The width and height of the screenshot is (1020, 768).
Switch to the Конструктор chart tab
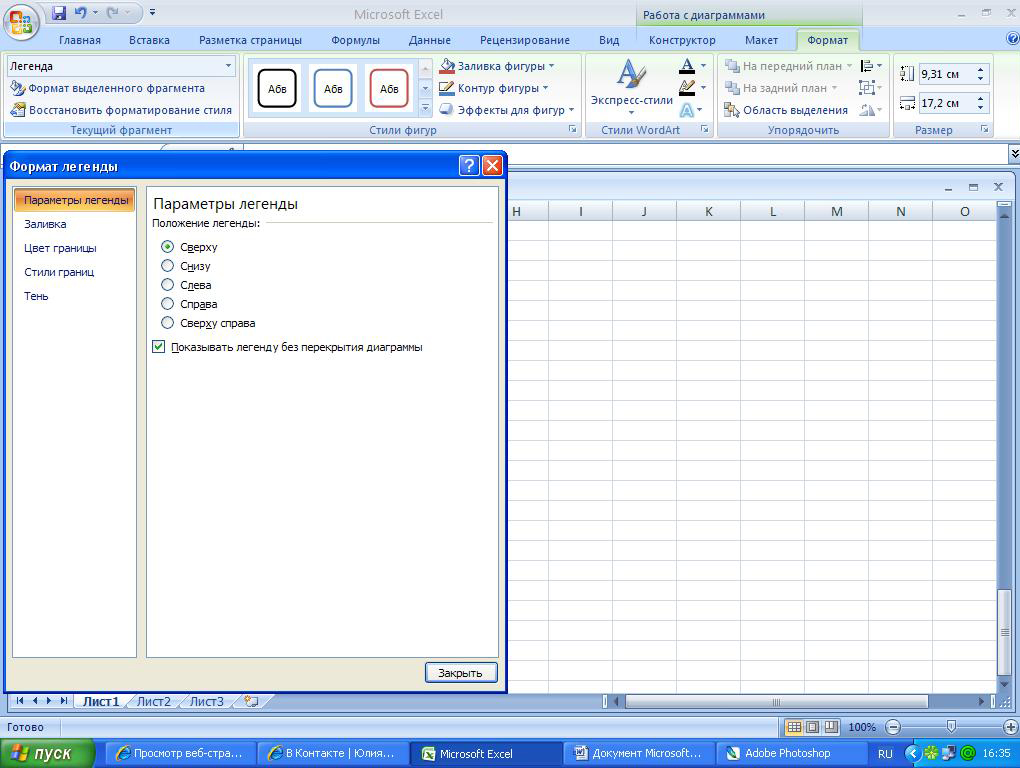pos(682,40)
